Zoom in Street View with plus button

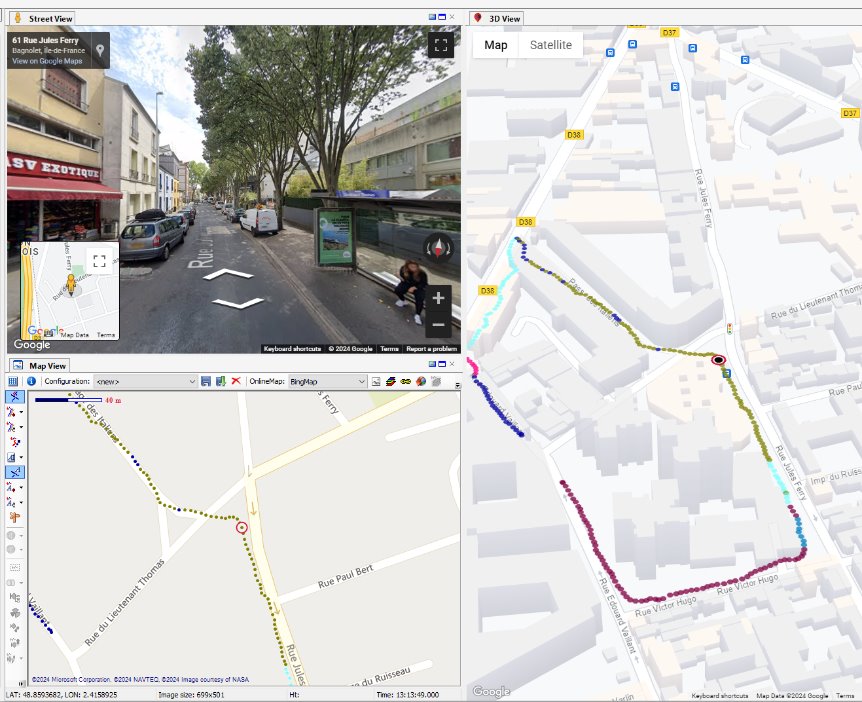pos(438,298)
